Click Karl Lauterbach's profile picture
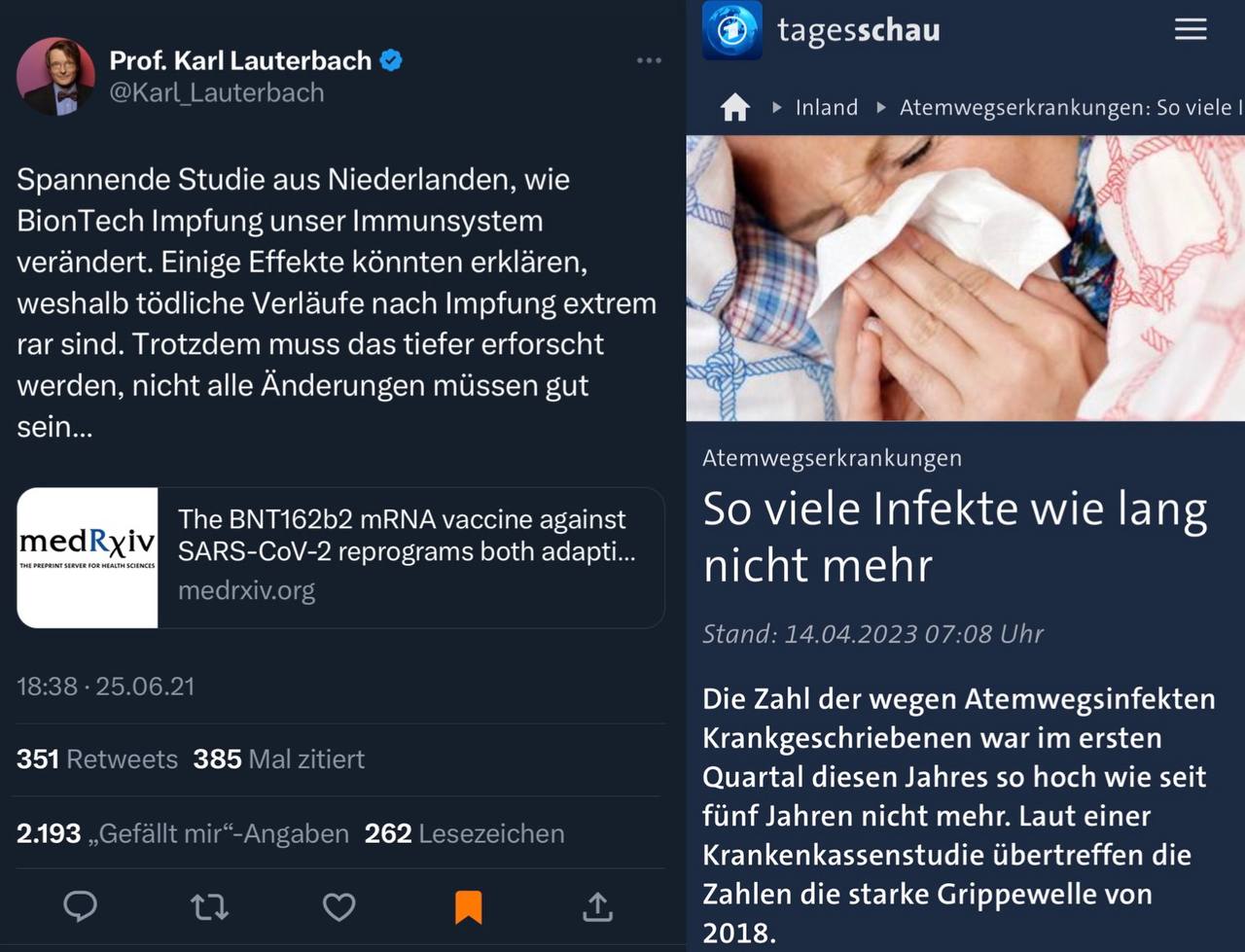The image size is (1245, 952). pos(55,76)
